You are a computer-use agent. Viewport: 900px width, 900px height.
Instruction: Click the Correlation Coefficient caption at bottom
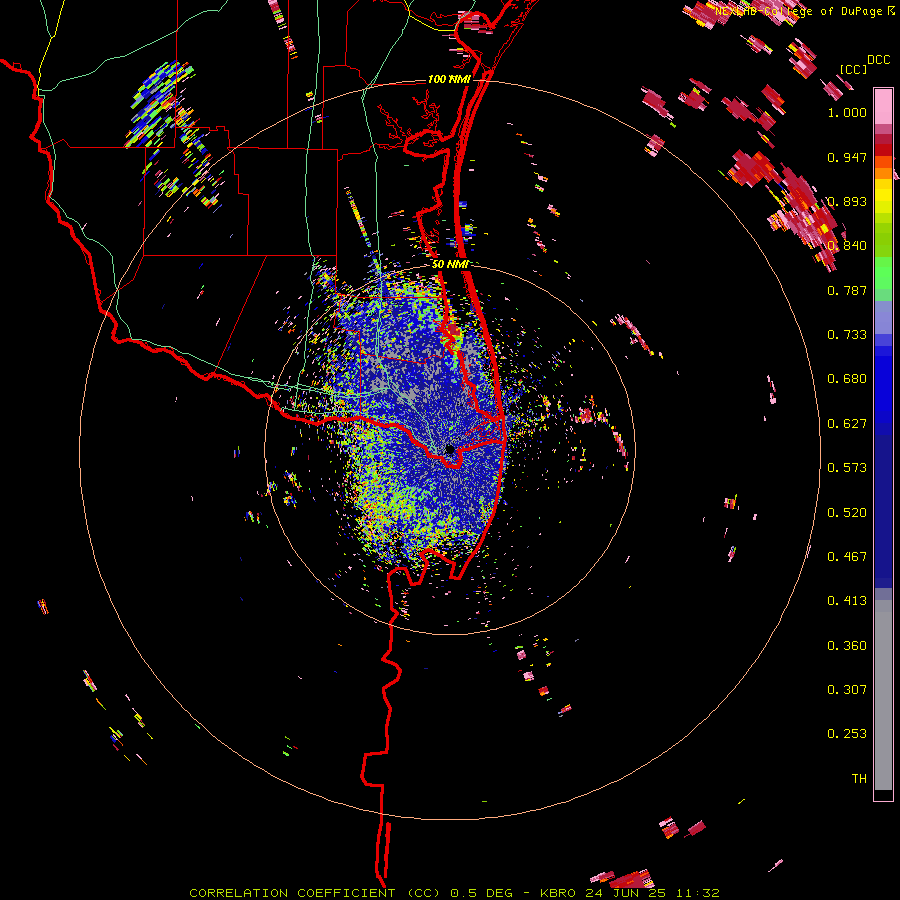pos(454,893)
